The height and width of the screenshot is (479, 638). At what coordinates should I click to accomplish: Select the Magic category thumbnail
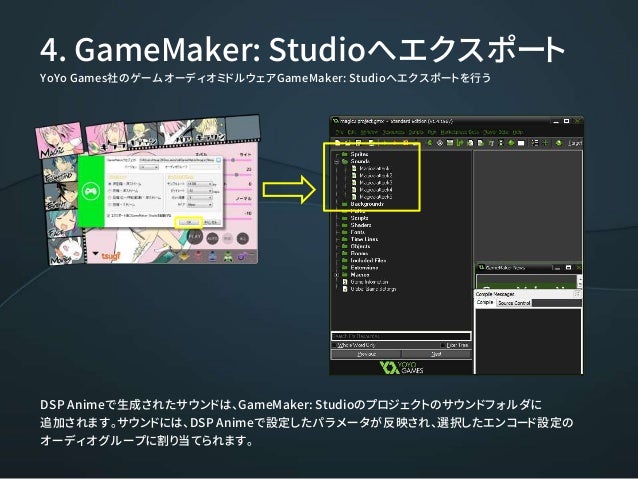(59, 140)
